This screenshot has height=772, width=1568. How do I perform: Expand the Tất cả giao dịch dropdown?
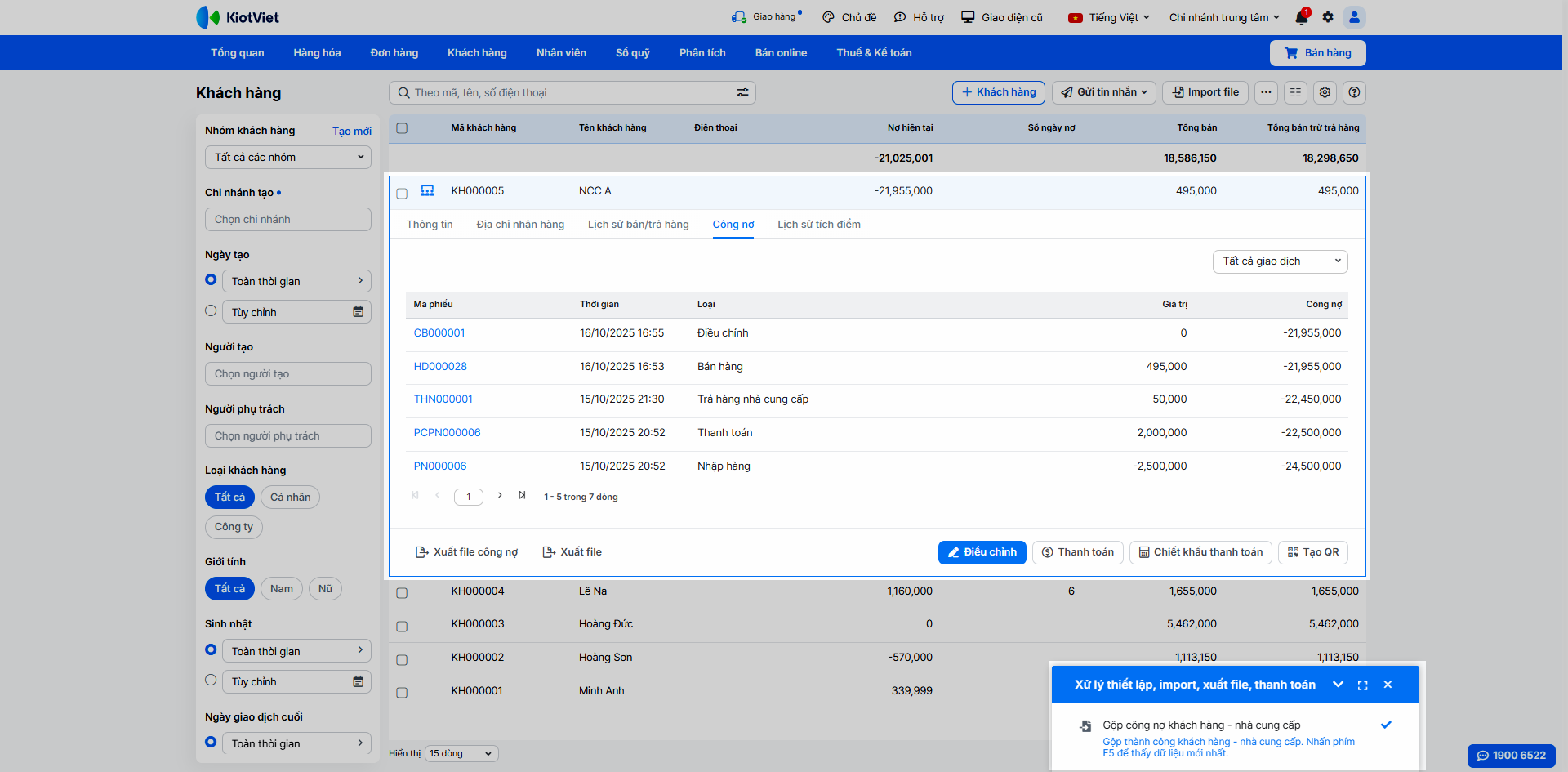1280,261
